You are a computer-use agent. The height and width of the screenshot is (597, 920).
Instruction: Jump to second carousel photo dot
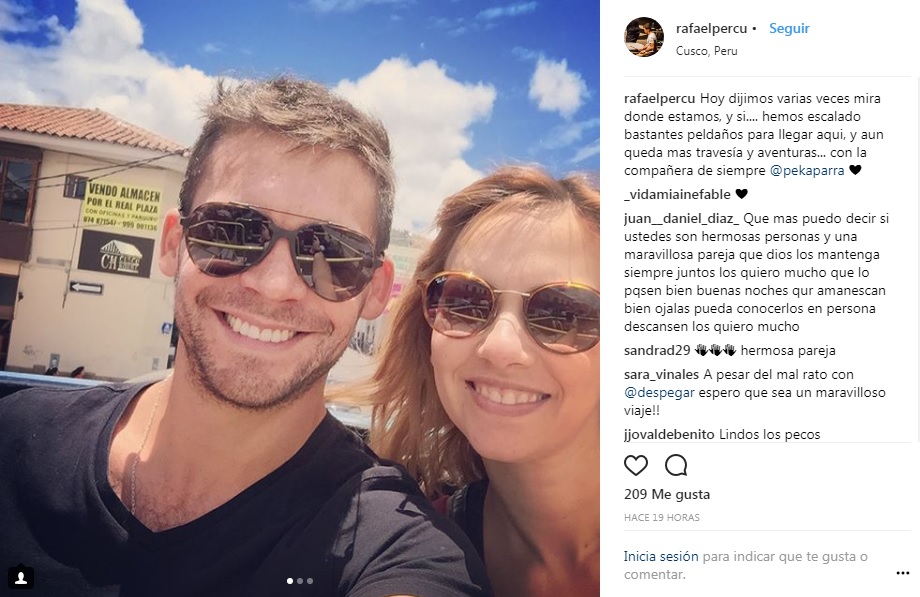[x=300, y=581]
